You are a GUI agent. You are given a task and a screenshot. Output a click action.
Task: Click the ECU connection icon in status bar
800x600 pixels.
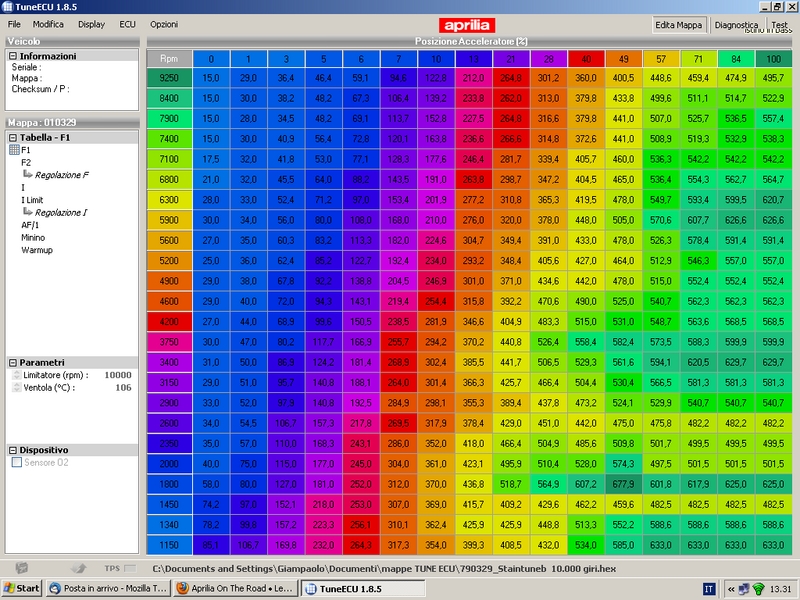click(21, 568)
